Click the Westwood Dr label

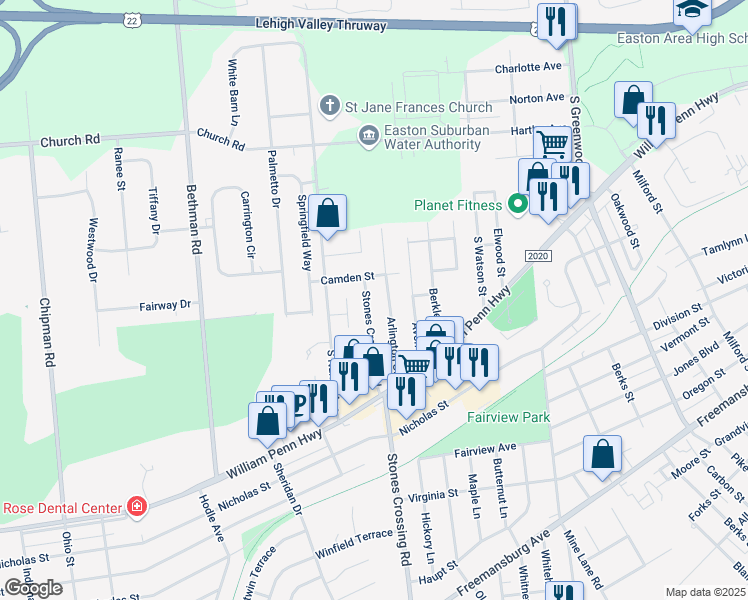click(93, 250)
